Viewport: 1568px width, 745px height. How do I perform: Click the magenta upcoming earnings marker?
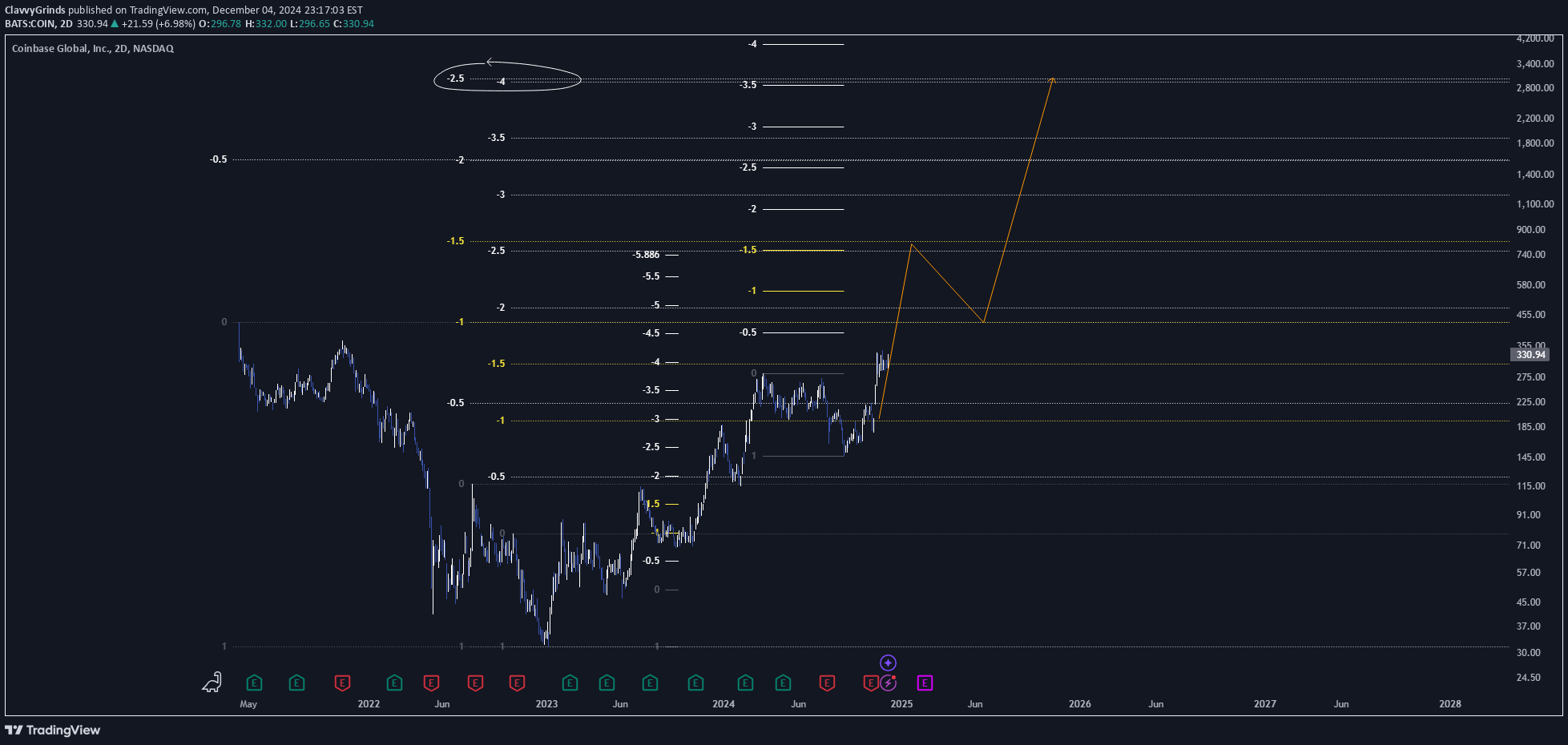925,683
